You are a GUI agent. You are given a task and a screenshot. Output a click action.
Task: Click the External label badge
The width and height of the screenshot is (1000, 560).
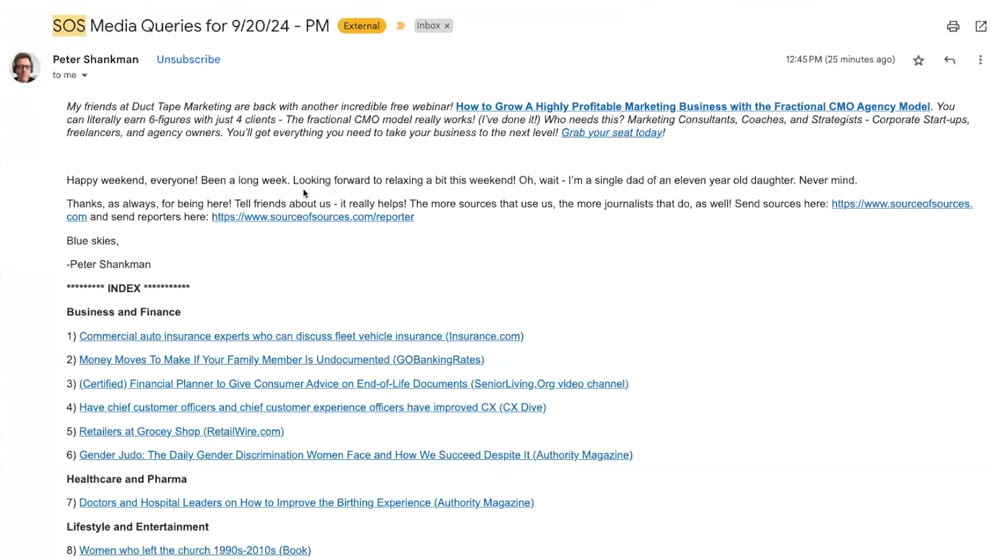(x=362, y=26)
